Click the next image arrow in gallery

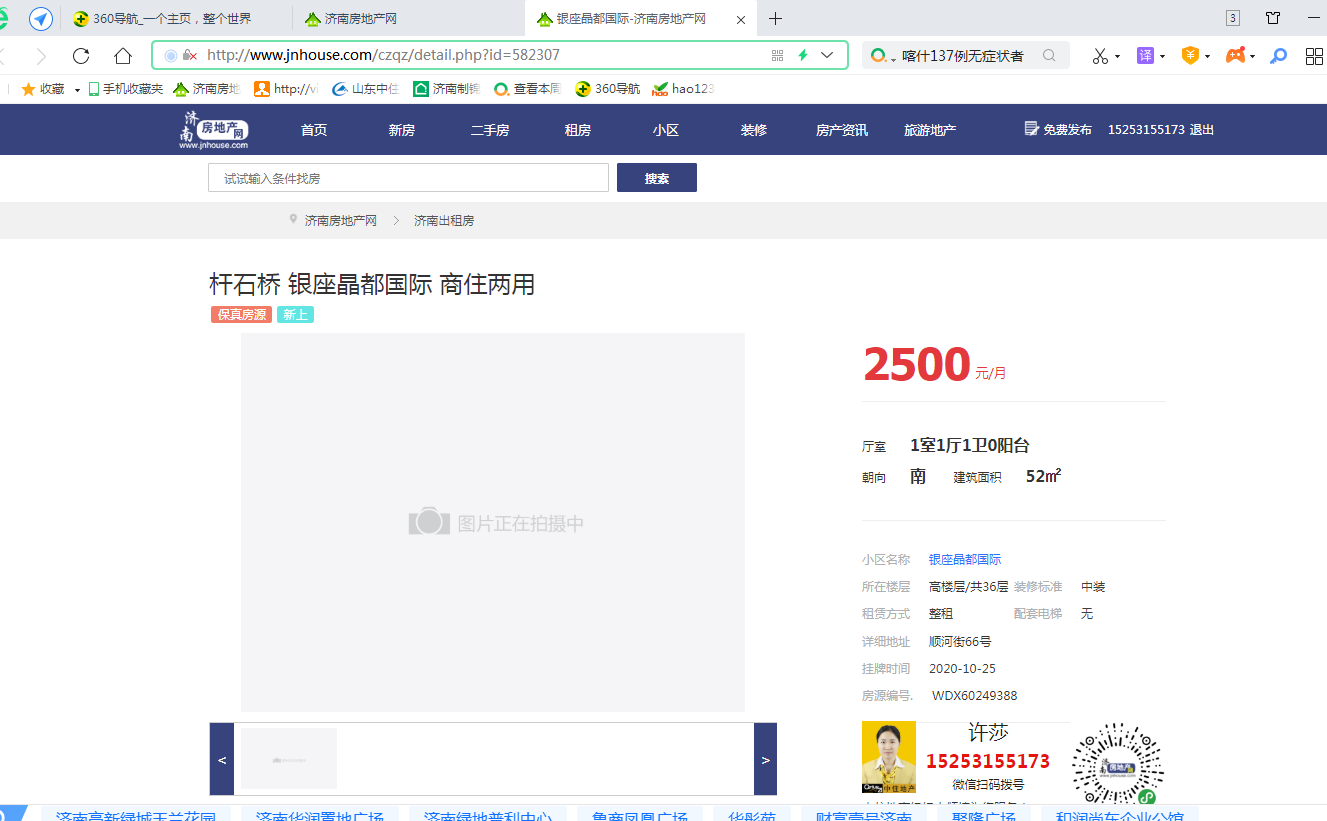tap(765, 760)
